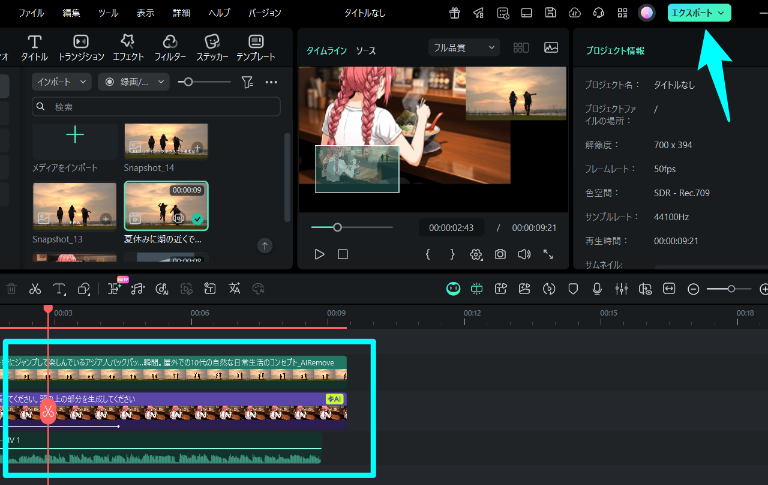
Task: Click the scissors split tool in timeline toolbar
Action: point(35,289)
